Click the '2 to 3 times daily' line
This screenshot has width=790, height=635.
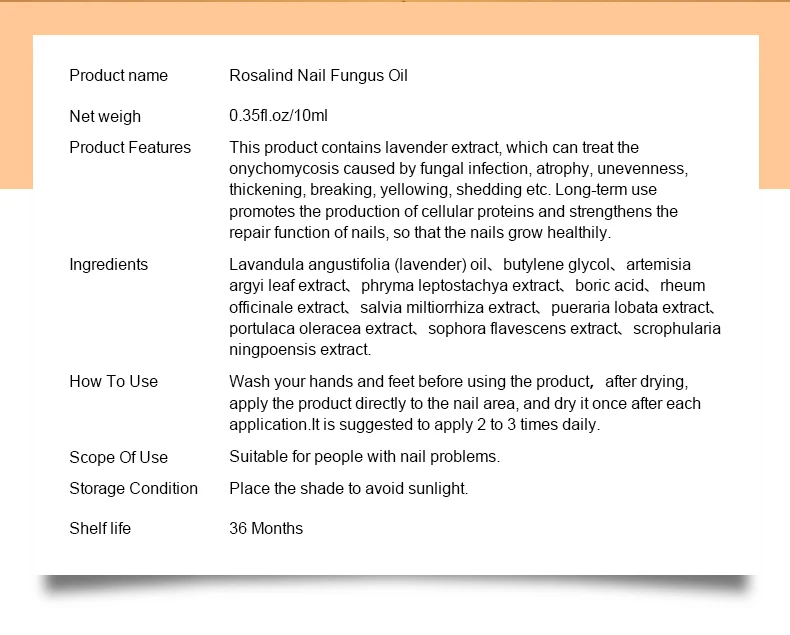tap(415, 425)
